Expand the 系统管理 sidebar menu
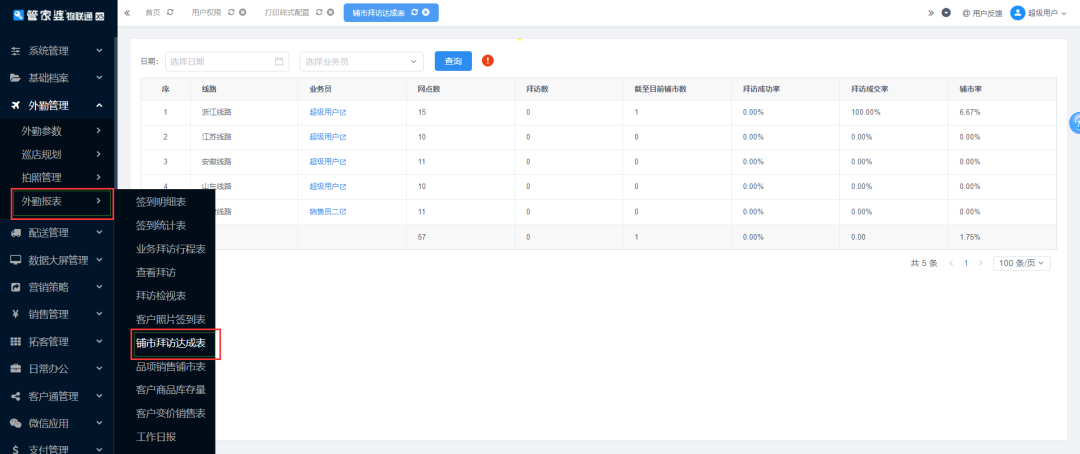Viewport: 1080px width, 454px height. coord(56,50)
